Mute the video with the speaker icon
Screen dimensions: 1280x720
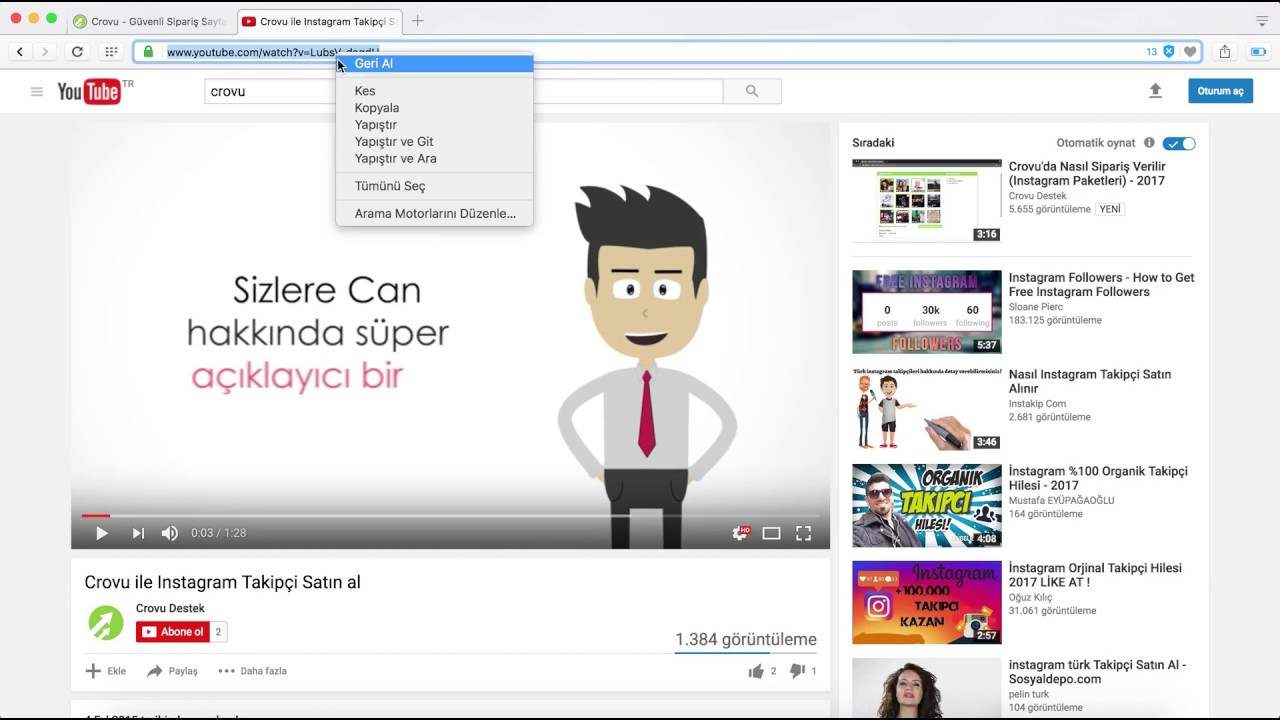(170, 533)
